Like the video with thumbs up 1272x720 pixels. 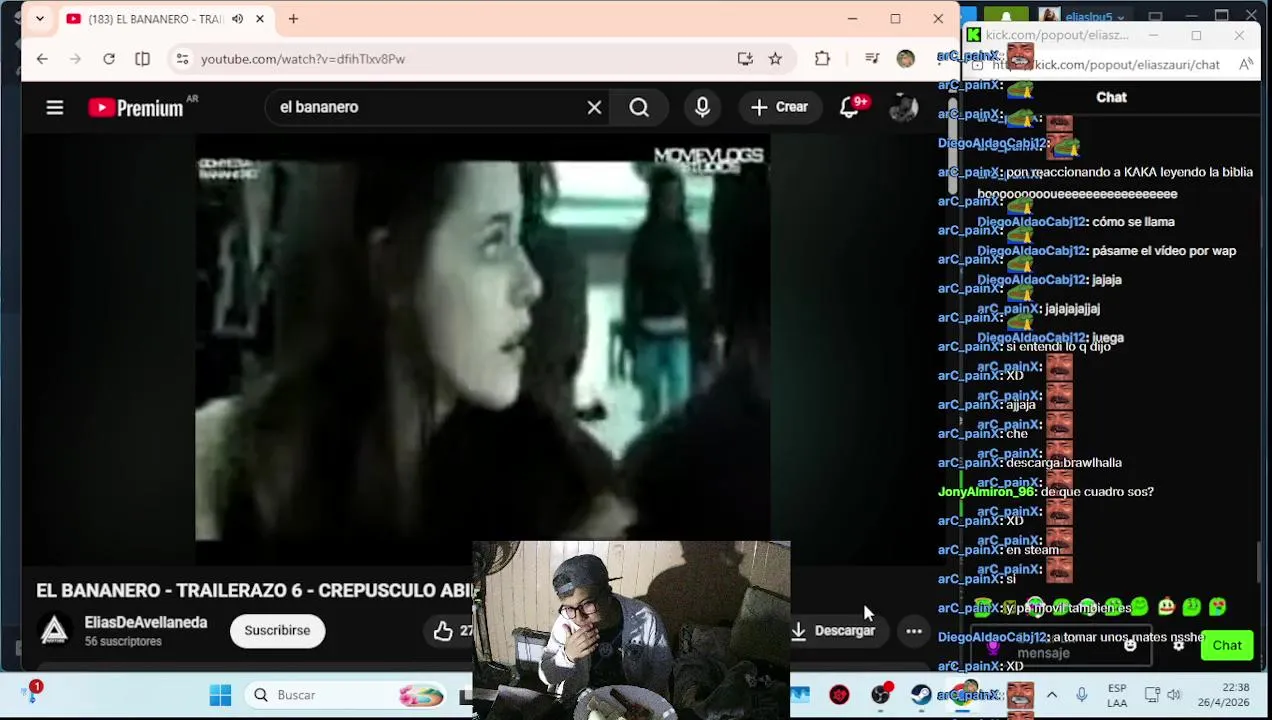(x=443, y=631)
